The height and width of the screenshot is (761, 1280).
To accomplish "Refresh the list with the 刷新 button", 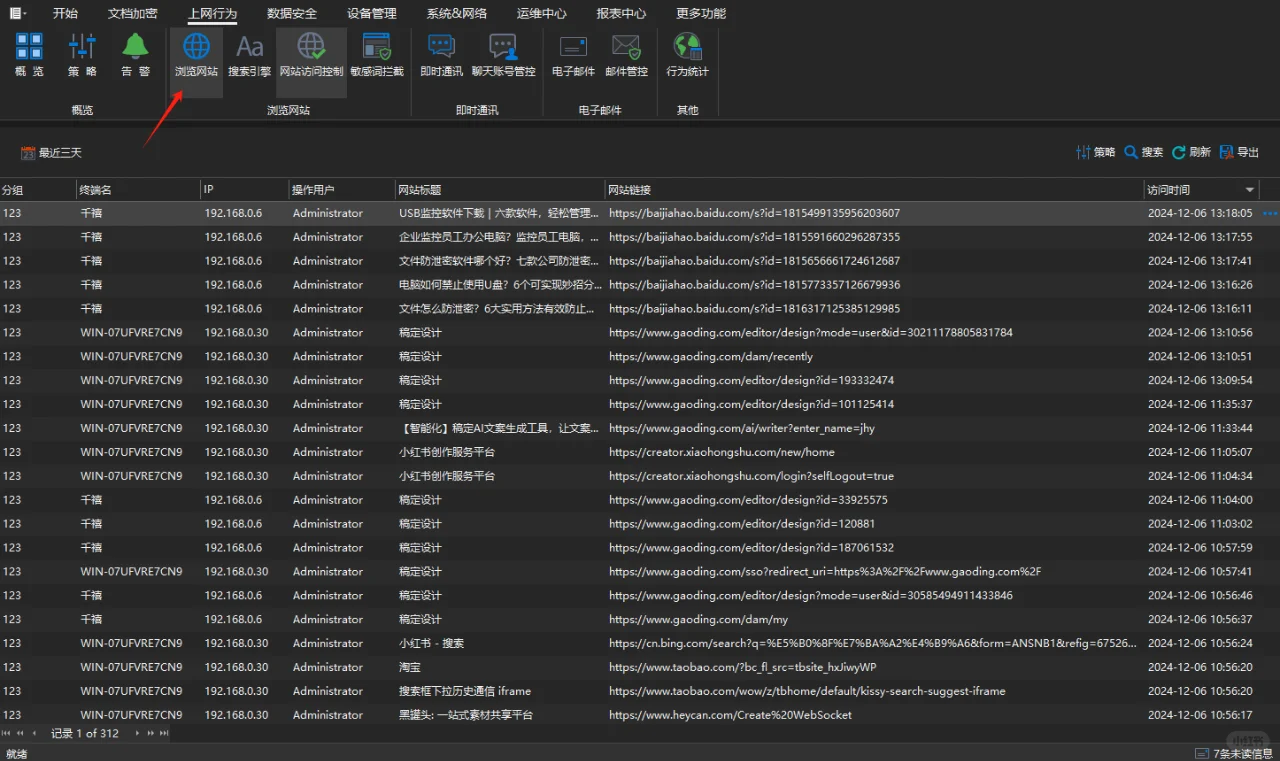I will point(1191,152).
